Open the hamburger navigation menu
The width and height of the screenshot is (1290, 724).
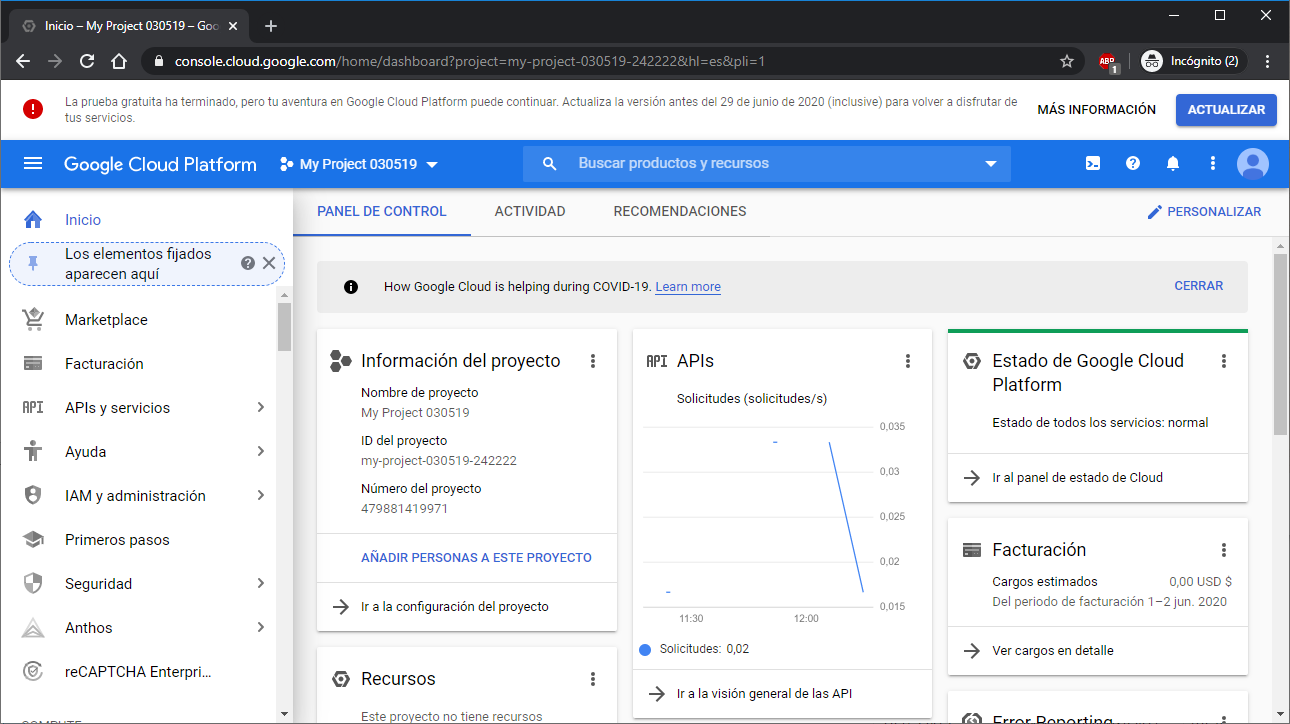[x=33, y=164]
